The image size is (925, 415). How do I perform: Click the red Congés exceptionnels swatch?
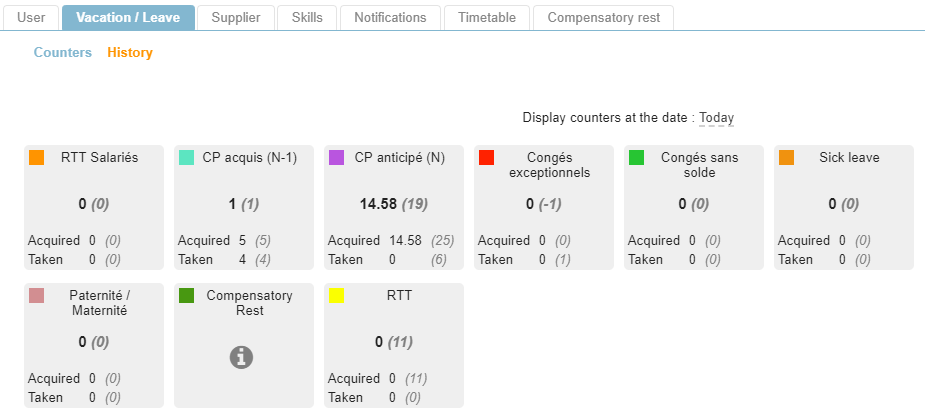[487, 158]
